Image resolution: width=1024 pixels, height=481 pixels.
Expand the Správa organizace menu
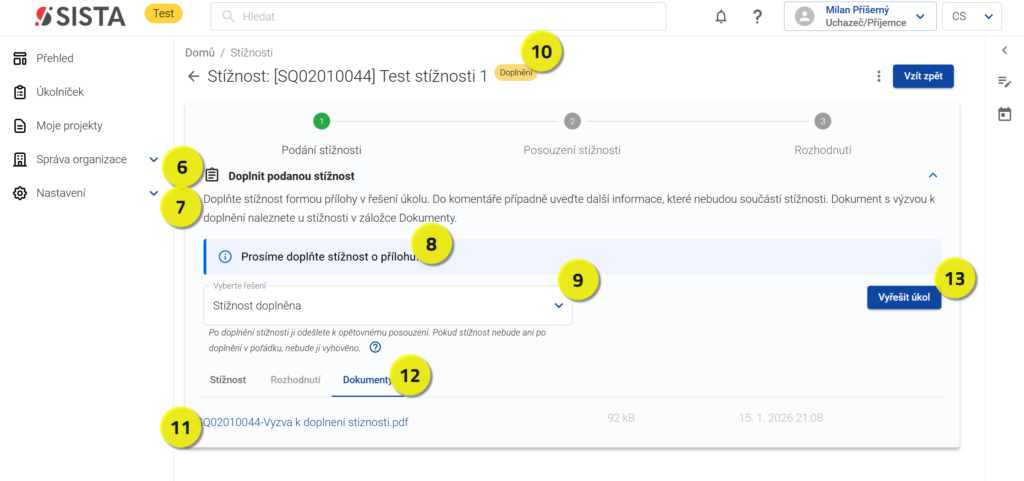(x=153, y=160)
